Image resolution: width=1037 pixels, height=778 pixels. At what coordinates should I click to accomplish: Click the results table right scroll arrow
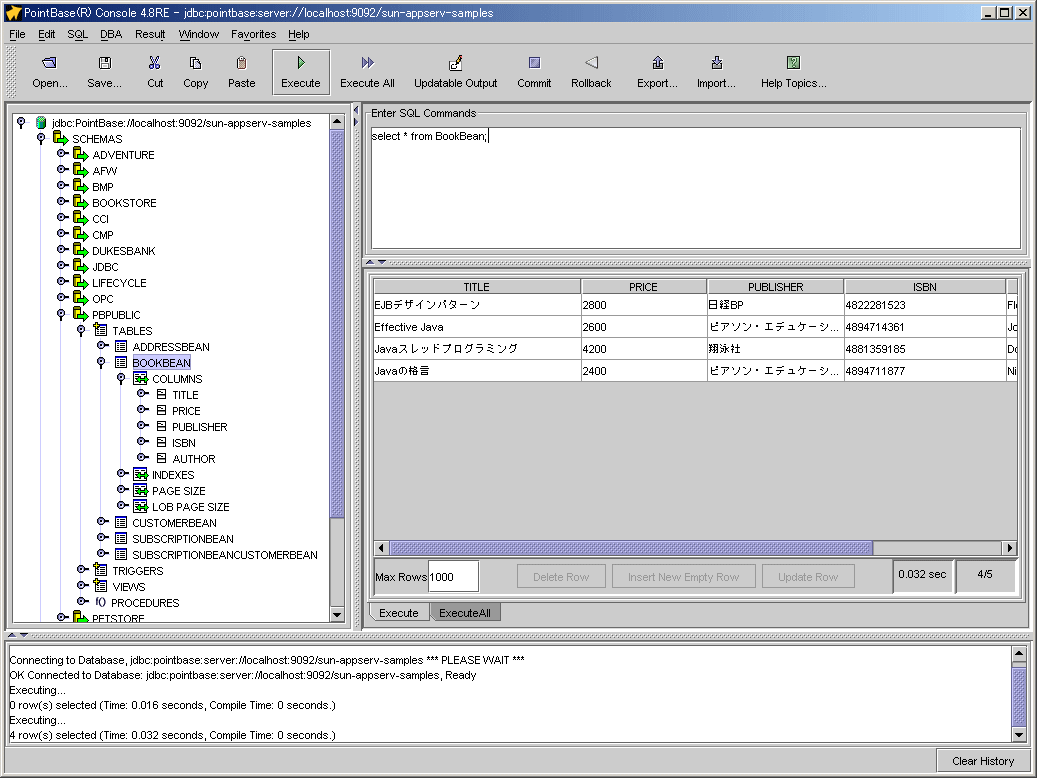click(x=1009, y=548)
